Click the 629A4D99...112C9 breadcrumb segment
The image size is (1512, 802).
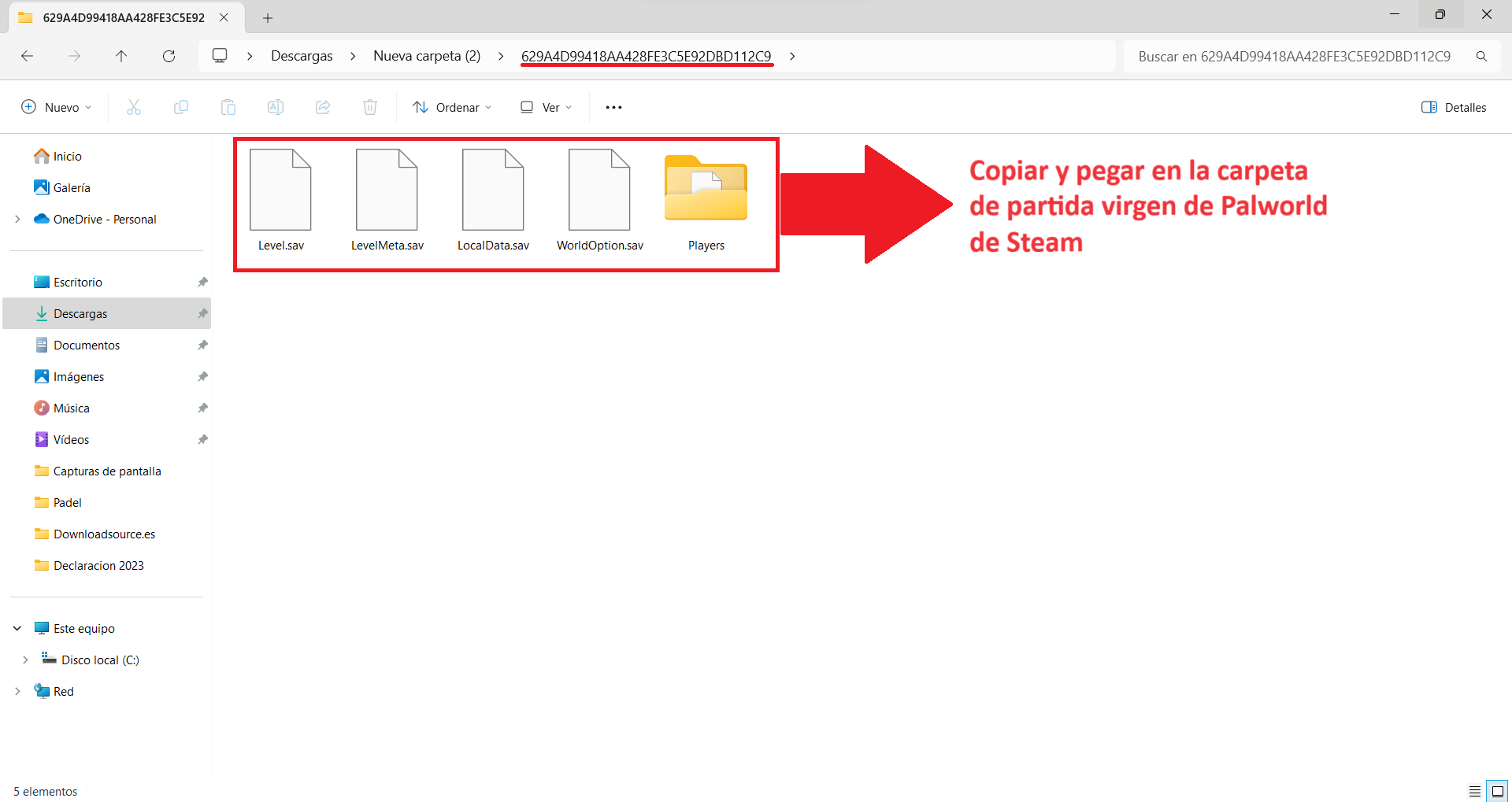click(x=647, y=56)
